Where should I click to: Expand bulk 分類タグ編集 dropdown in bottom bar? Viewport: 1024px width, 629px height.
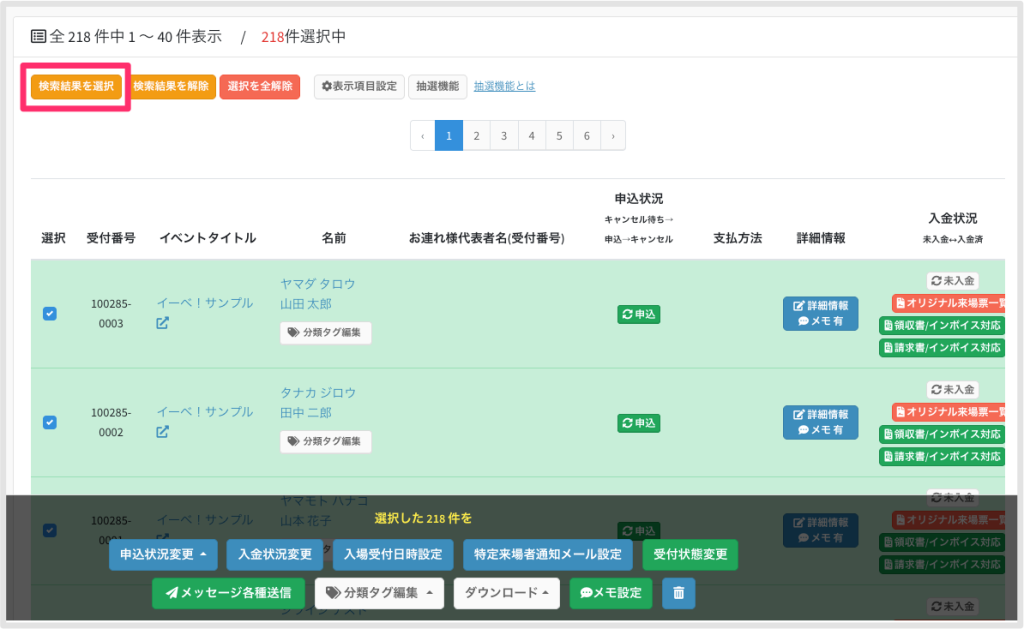point(379,593)
